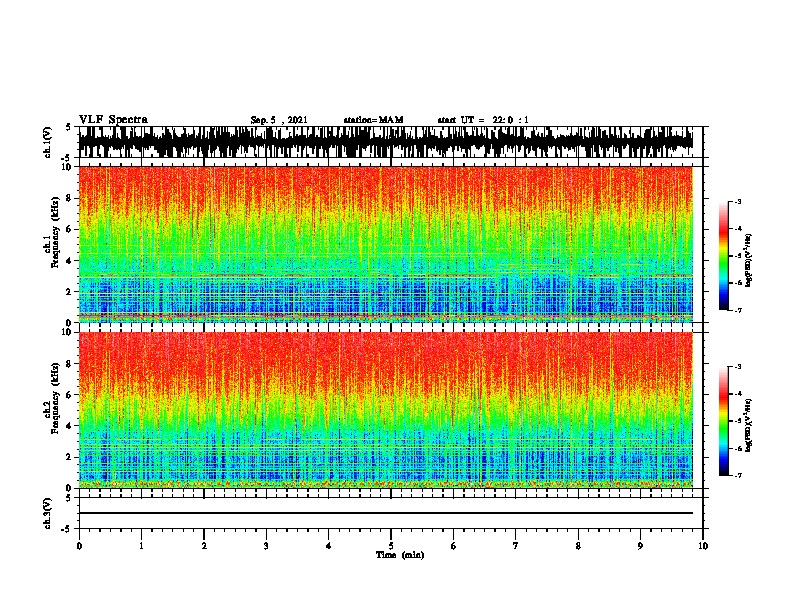Screen dimensions: 792x612
Task: Click time axis tick label '5'
Action: 391,546
